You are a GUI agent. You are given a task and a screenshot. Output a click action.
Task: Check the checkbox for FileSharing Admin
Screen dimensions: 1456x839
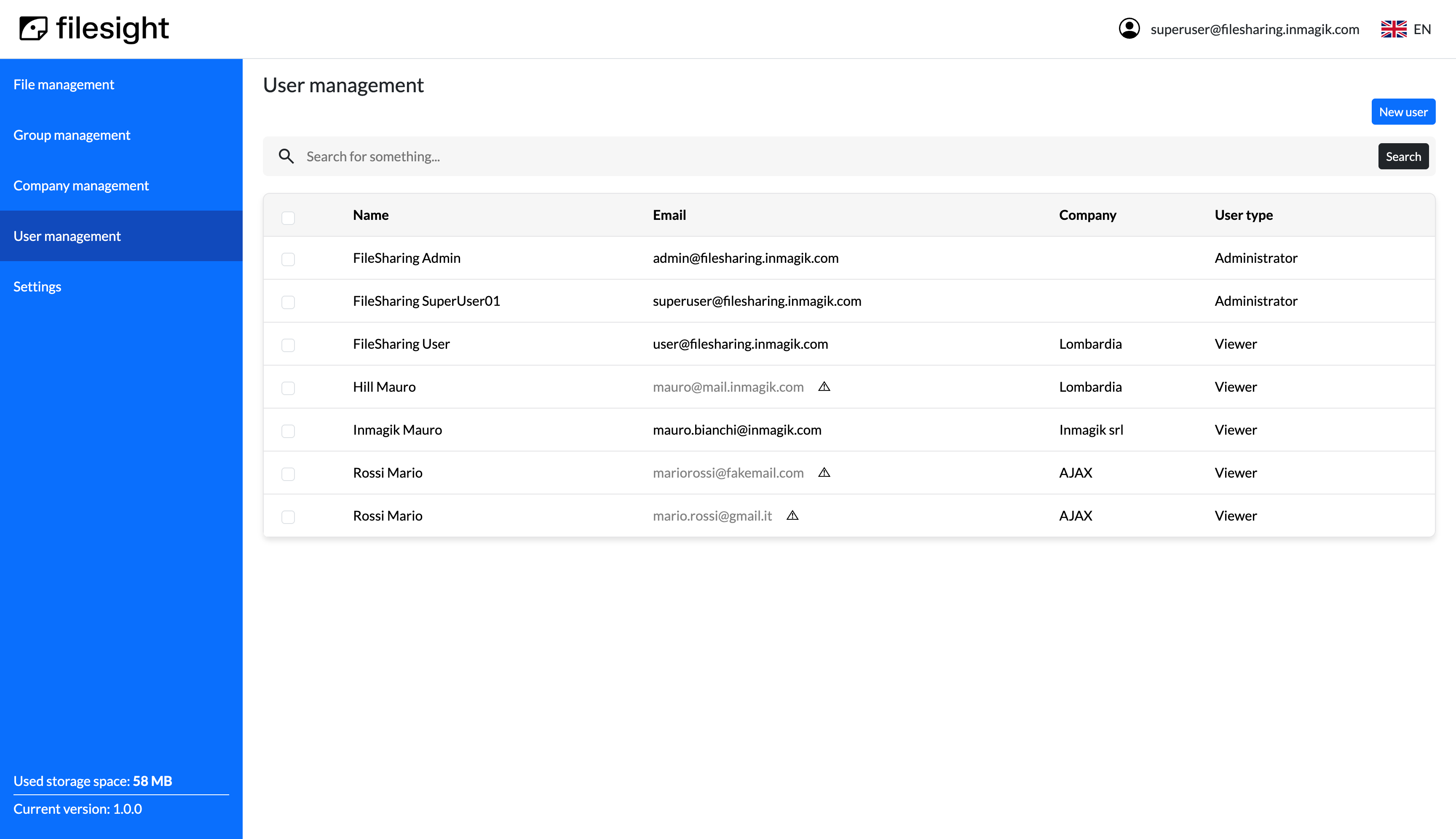[x=288, y=259]
